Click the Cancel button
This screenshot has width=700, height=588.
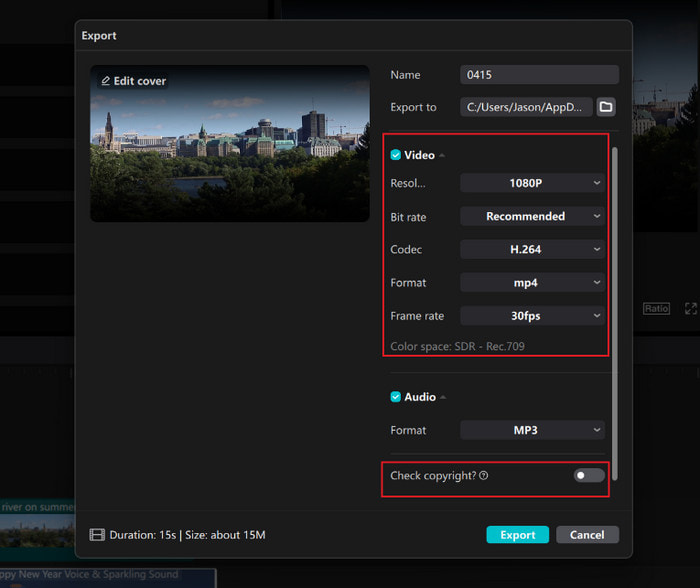coord(587,534)
